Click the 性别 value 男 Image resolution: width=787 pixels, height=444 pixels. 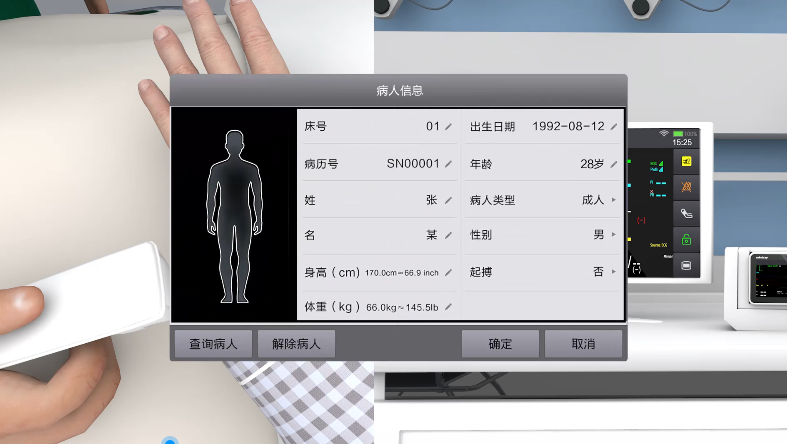click(598, 234)
